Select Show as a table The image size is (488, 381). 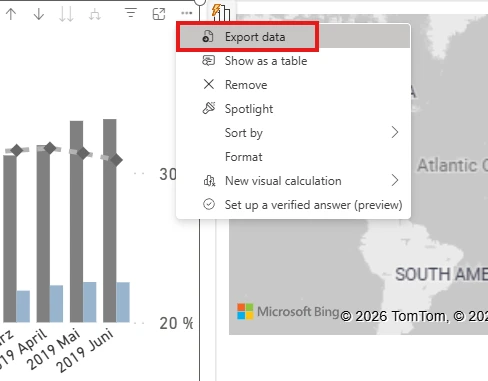pyautogui.click(x=293, y=61)
